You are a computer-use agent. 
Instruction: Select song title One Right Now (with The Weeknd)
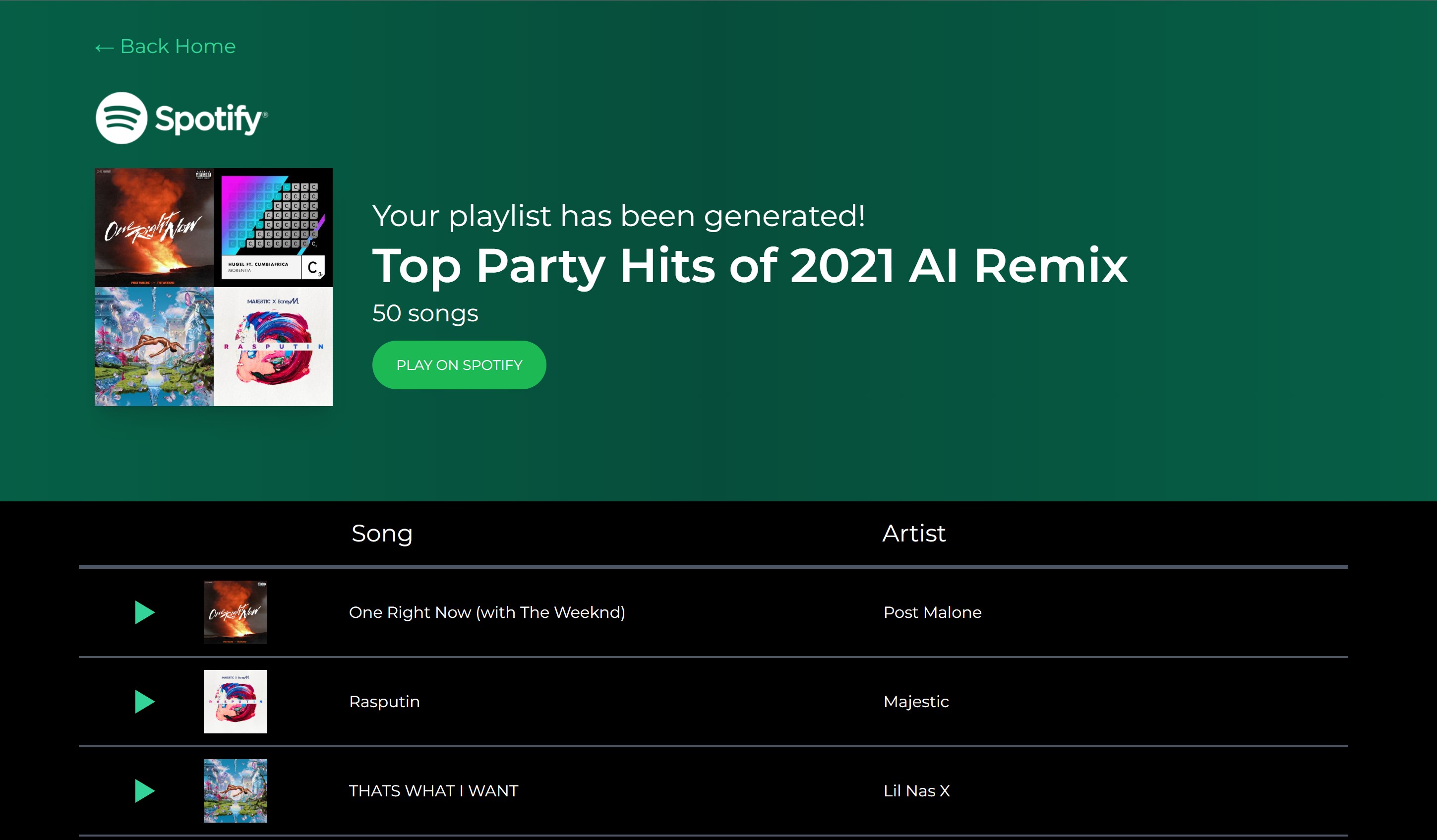click(487, 612)
